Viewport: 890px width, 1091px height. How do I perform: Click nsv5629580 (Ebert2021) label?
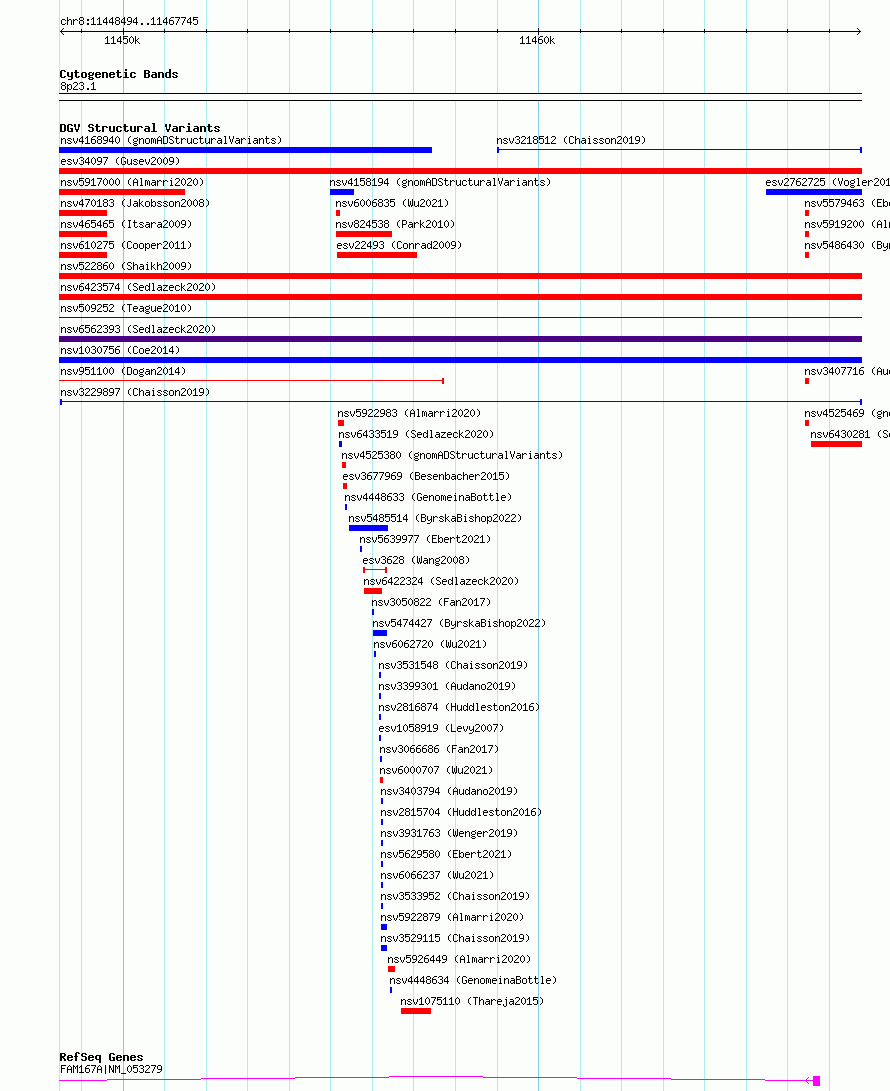(x=446, y=854)
